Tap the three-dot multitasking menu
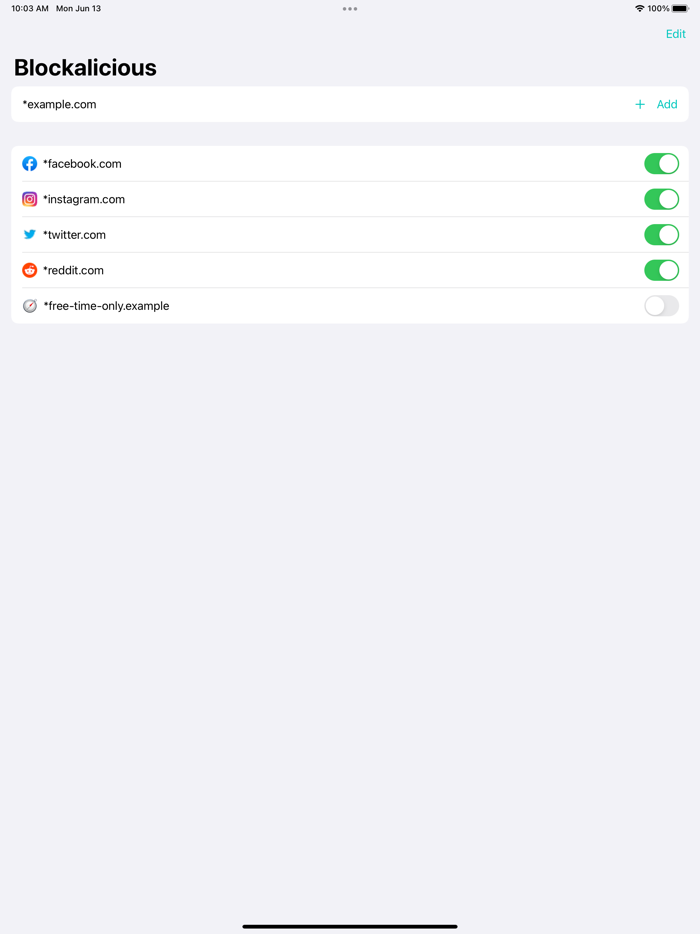 tap(350, 9)
